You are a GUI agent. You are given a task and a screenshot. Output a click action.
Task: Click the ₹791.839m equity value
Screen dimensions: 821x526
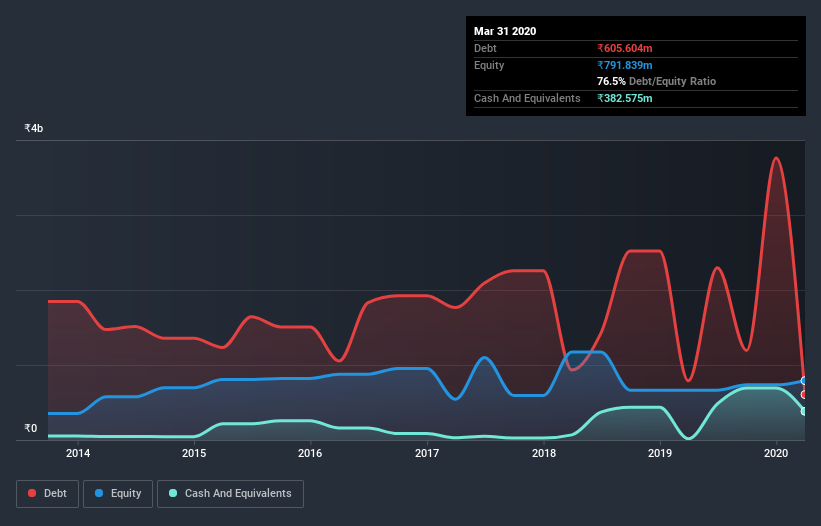pos(625,65)
